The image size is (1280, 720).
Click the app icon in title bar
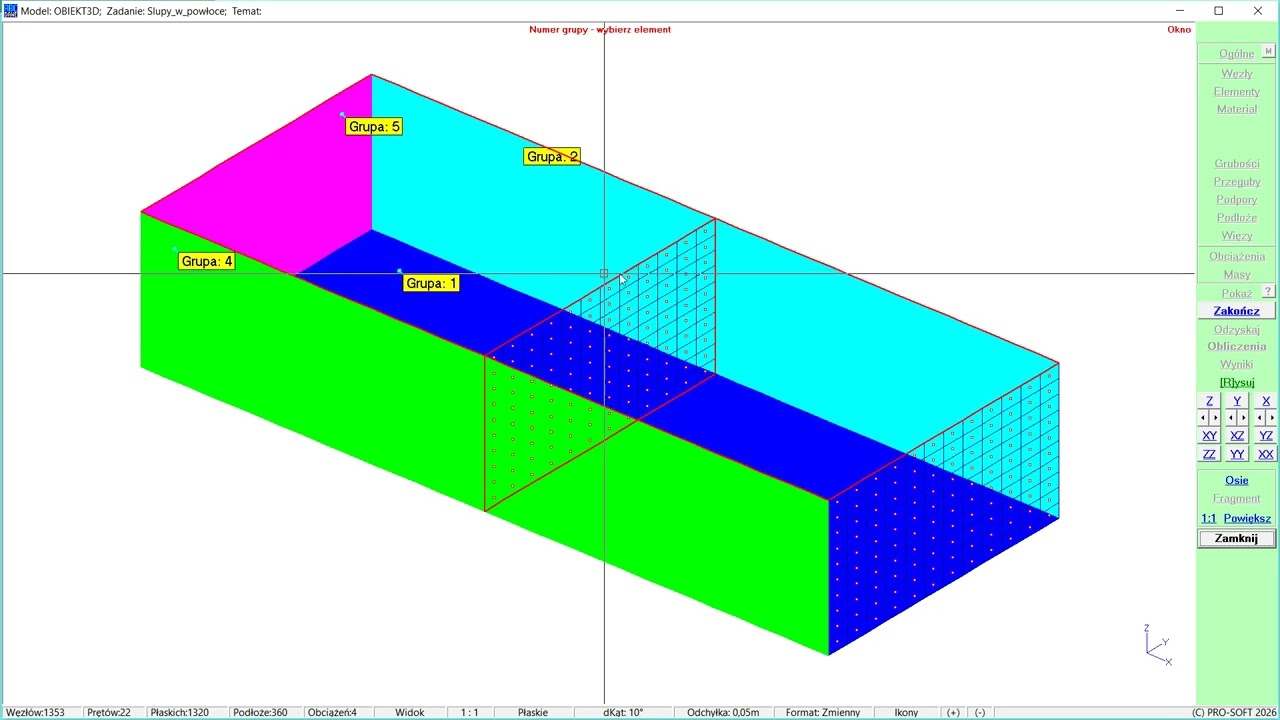[10, 10]
